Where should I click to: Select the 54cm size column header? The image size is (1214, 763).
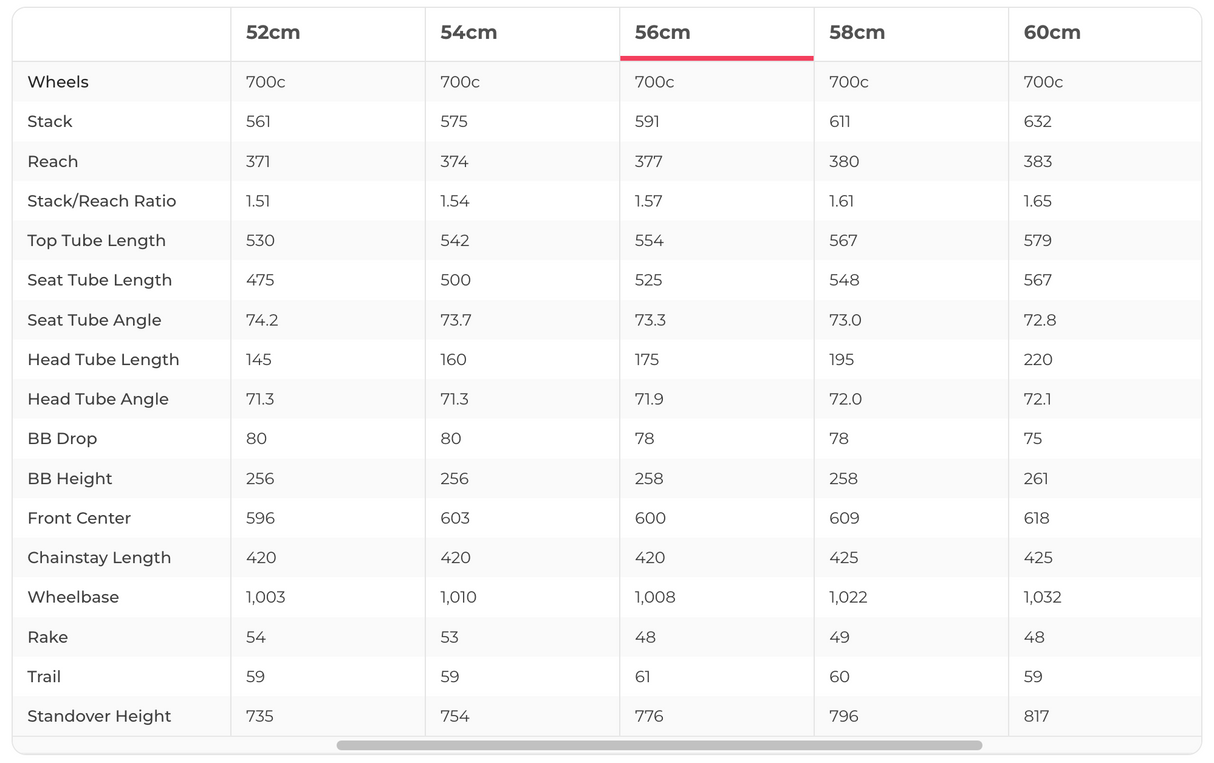coord(468,32)
